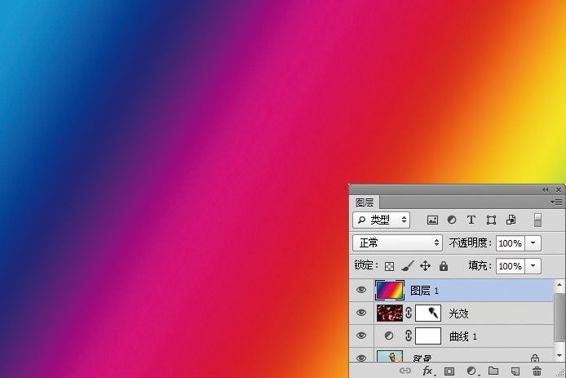Hide the 光效 layer
This screenshot has width=566, height=378.
tap(361, 313)
